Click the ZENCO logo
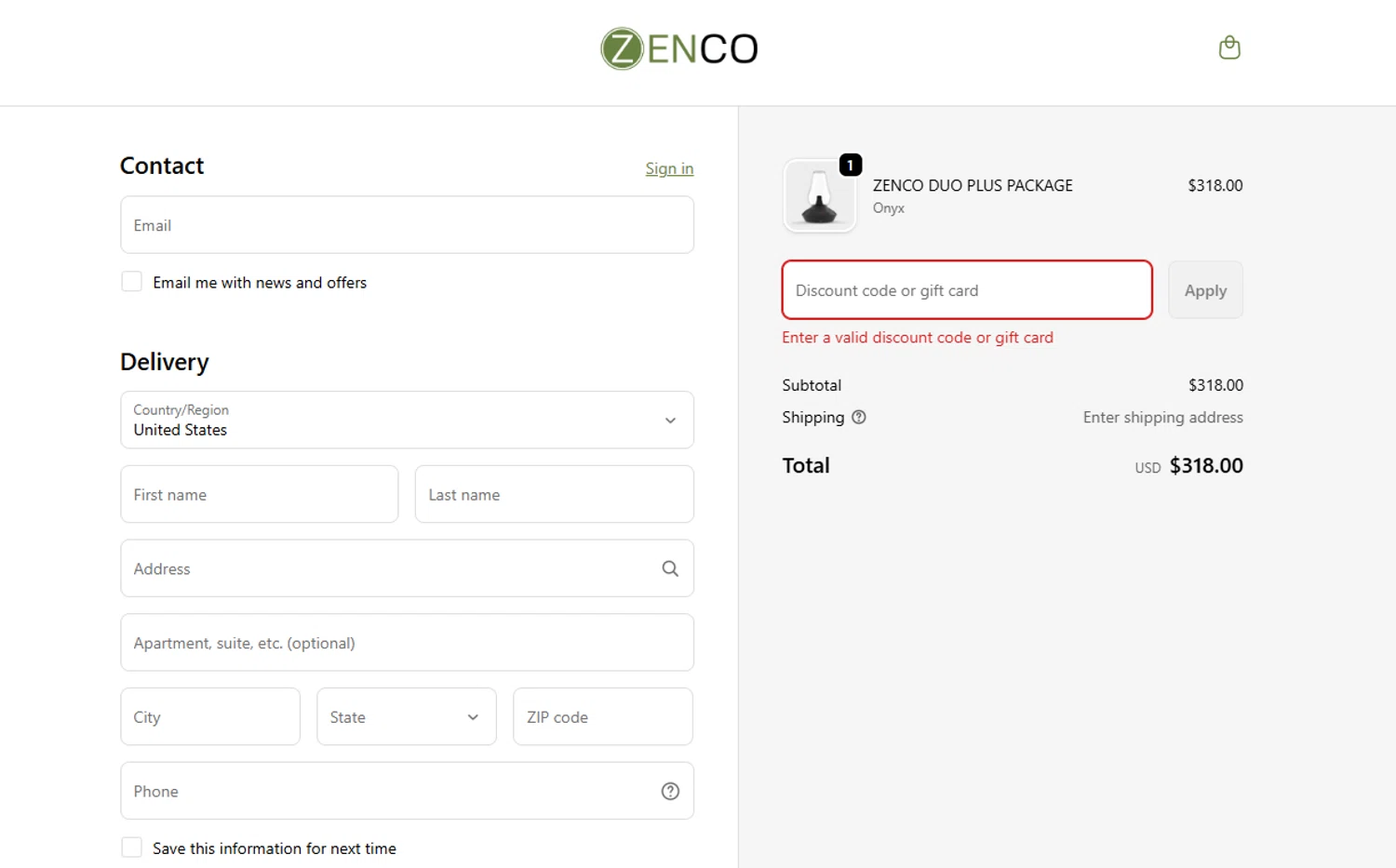The width and height of the screenshot is (1396, 868). point(679,48)
